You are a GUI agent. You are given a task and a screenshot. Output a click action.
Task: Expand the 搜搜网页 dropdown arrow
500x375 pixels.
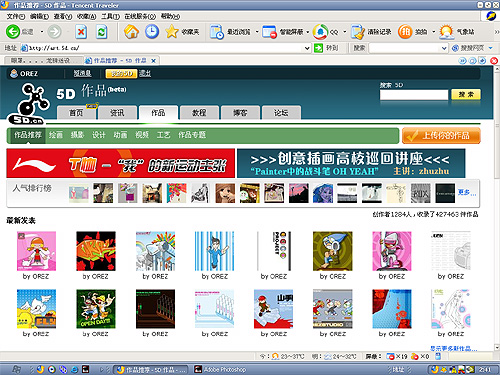coord(490,48)
